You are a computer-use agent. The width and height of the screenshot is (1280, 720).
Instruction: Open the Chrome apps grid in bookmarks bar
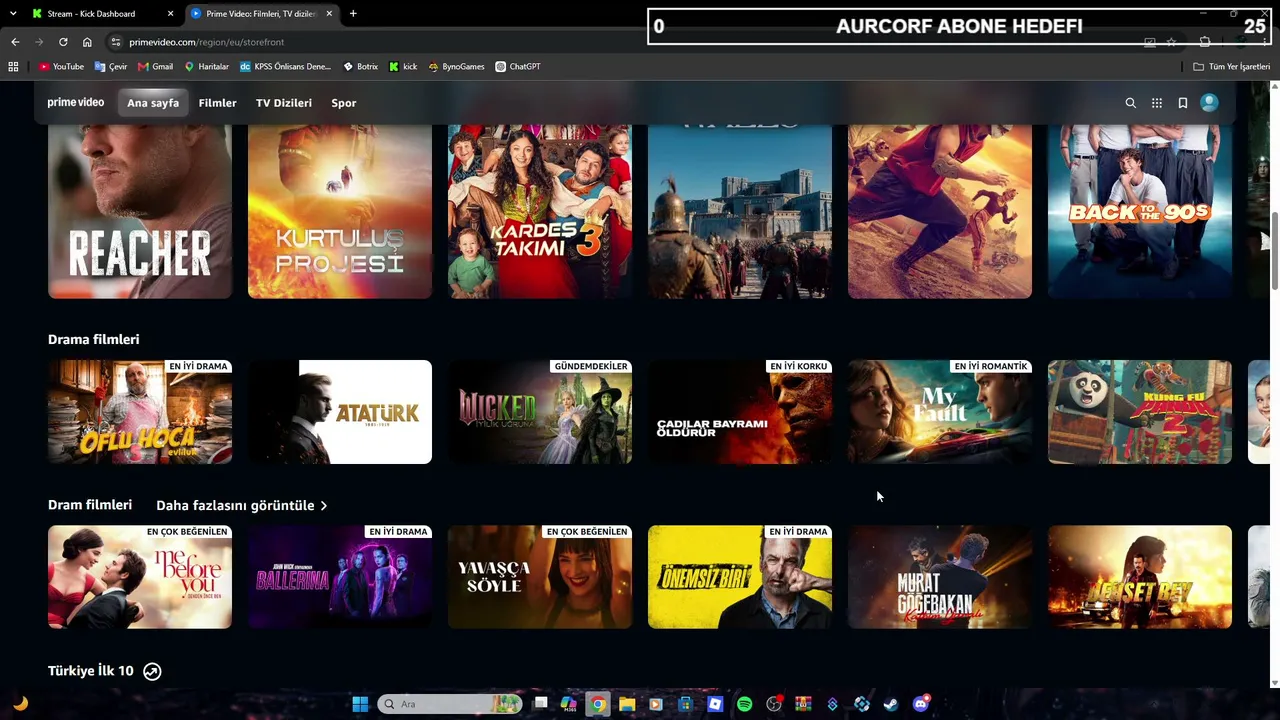13,67
